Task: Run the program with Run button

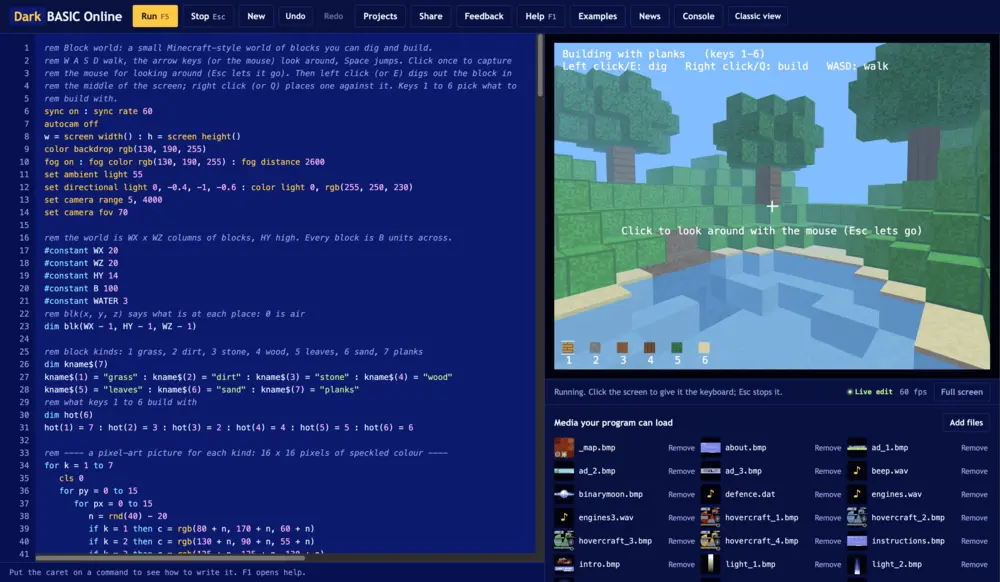Action: [x=155, y=16]
